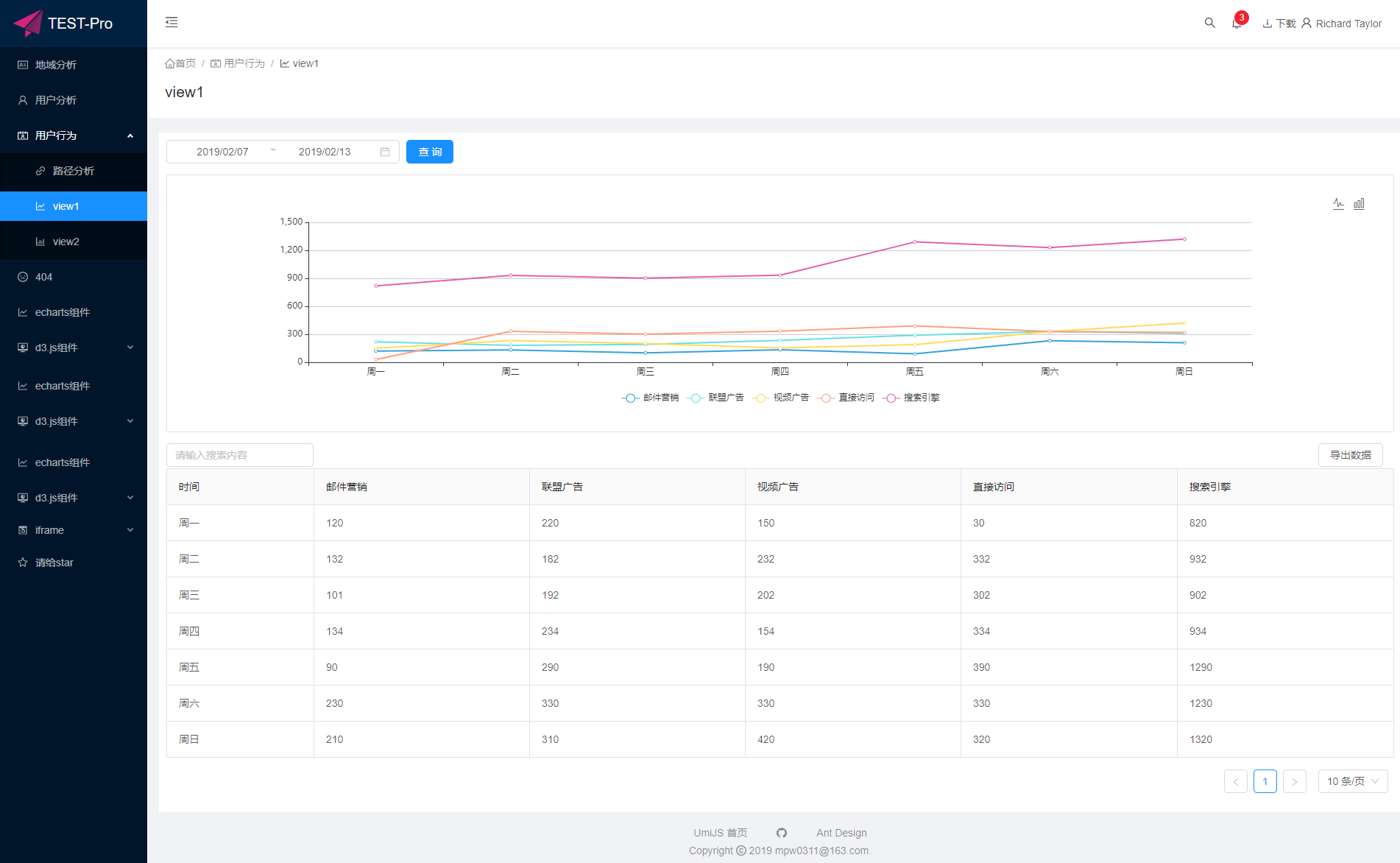Screen dimensions: 1400x863
Task: Switch chart to bar view icon
Action: [1359, 204]
